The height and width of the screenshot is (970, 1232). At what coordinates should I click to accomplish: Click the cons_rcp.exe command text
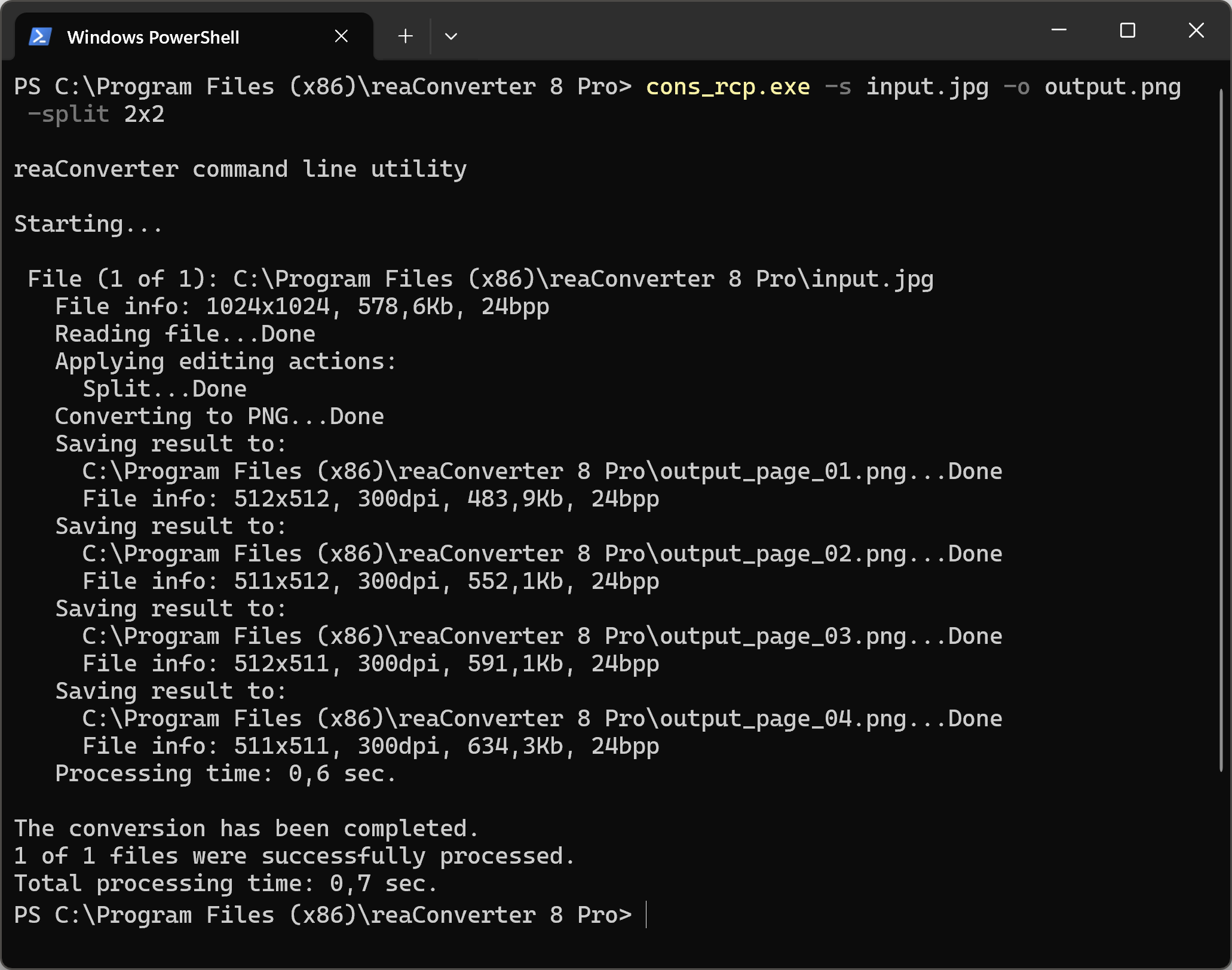click(x=728, y=87)
